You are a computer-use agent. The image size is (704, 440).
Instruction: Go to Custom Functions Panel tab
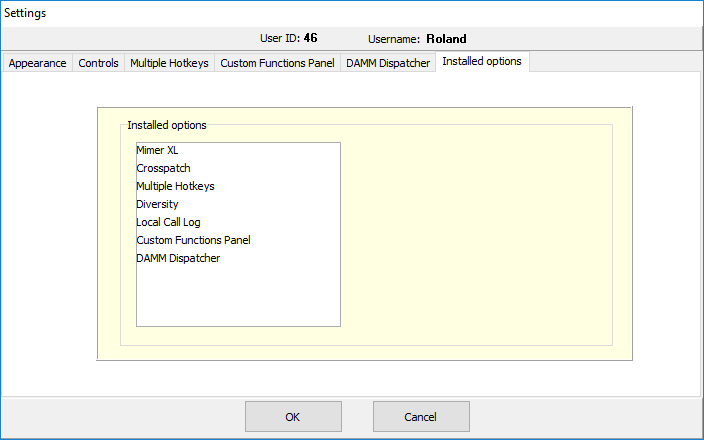pos(277,63)
